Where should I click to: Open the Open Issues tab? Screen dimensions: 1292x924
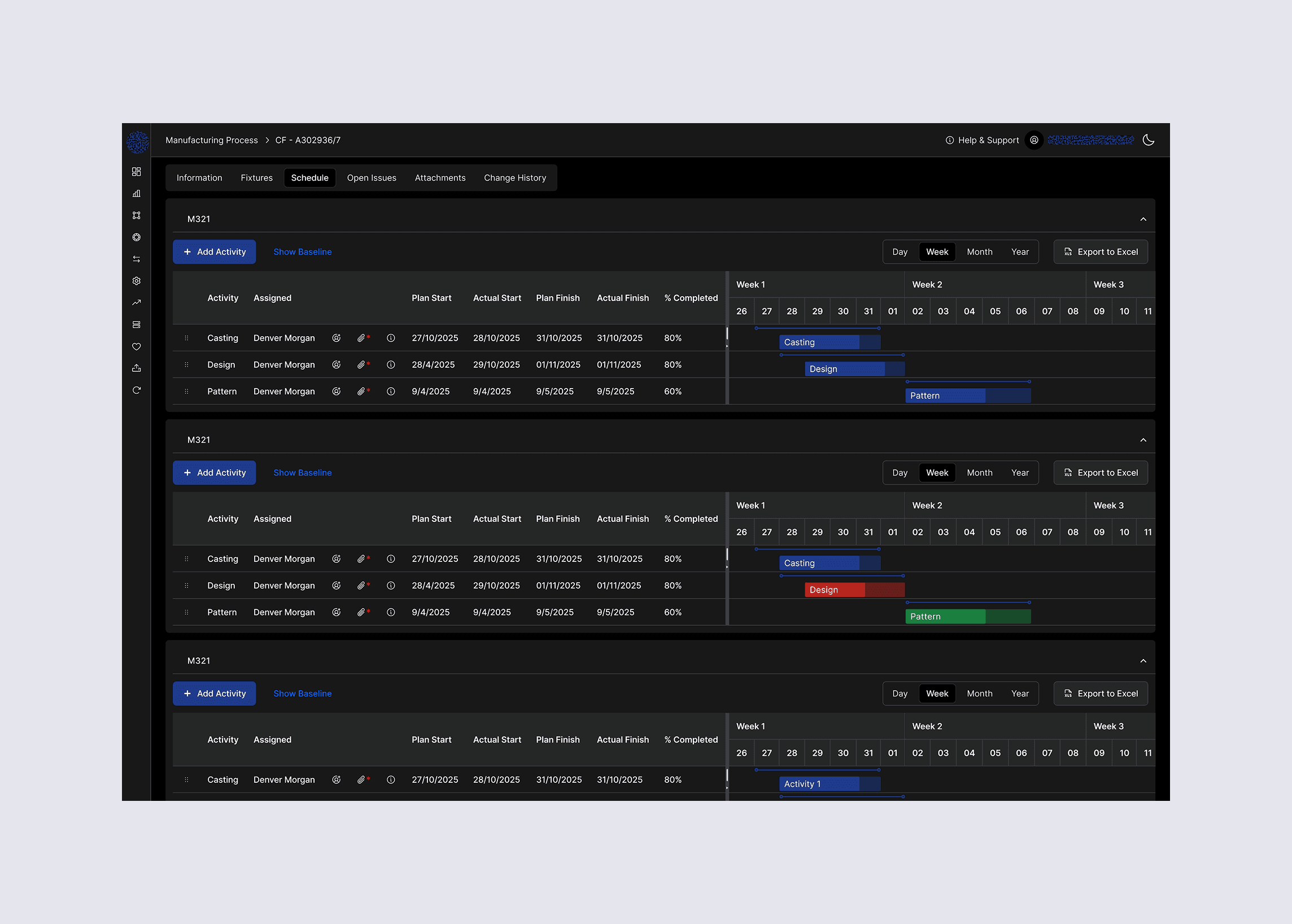(372, 178)
